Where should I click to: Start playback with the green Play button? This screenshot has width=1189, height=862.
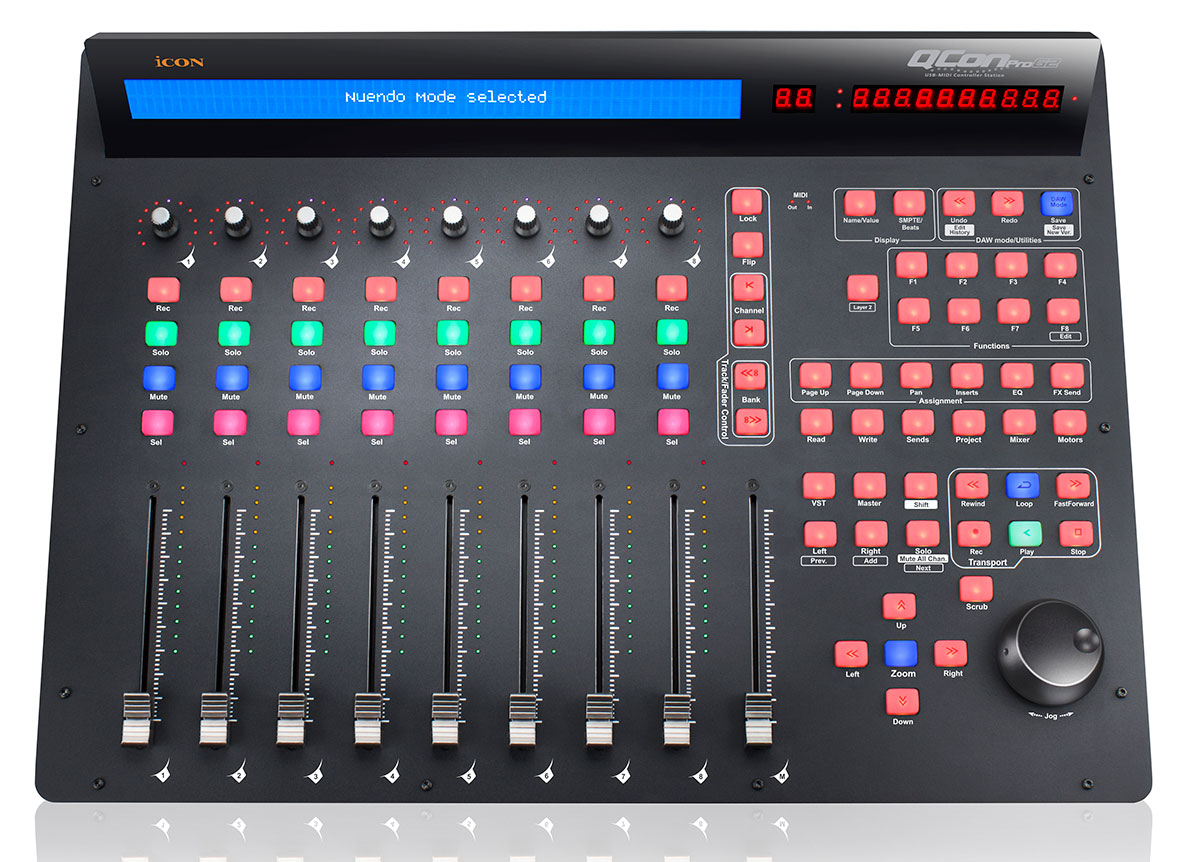point(1025,533)
